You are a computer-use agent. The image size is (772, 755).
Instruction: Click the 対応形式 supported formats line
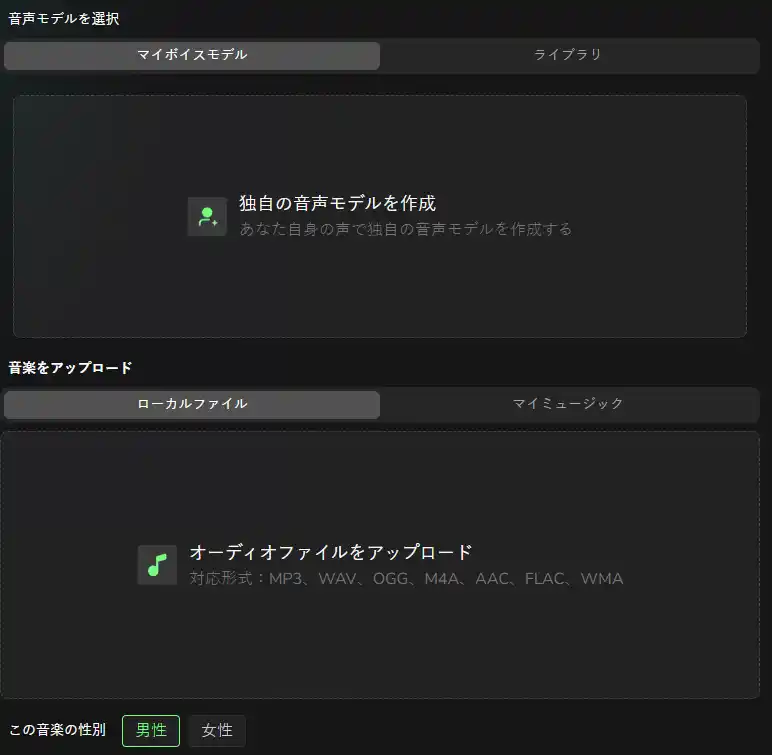coord(406,578)
